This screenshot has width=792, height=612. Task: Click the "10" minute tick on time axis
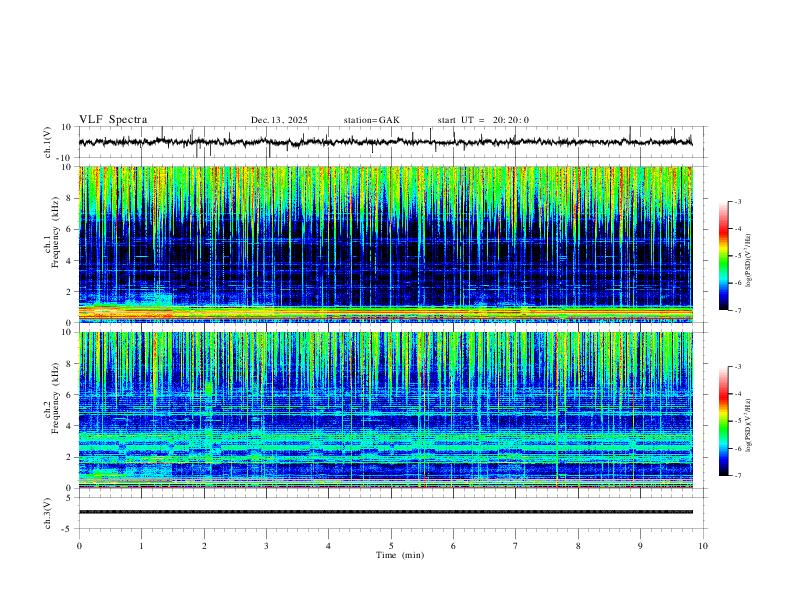pyautogui.click(x=703, y=546)
